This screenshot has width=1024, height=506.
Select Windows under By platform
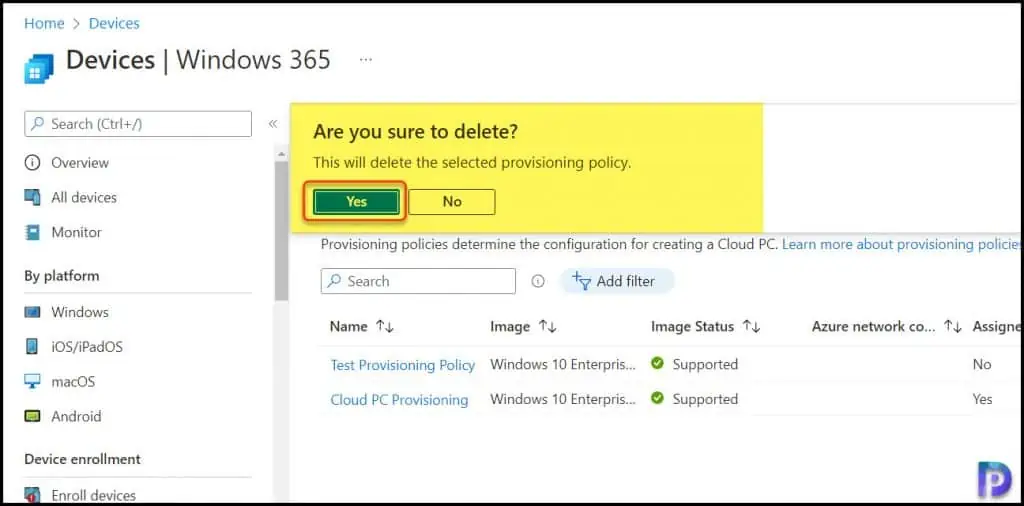click(80, 312)
